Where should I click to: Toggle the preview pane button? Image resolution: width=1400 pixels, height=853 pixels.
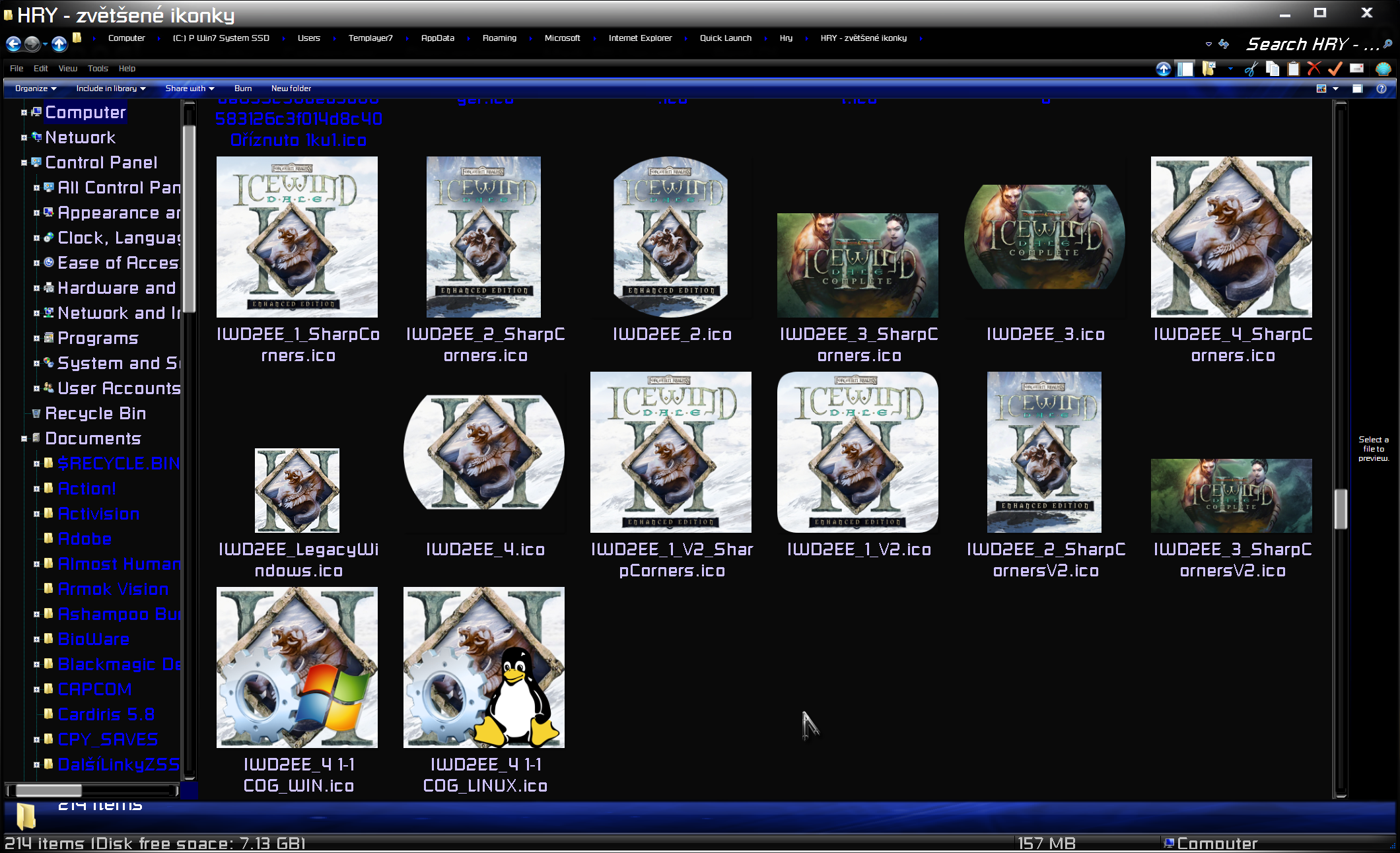point(1357,88)
